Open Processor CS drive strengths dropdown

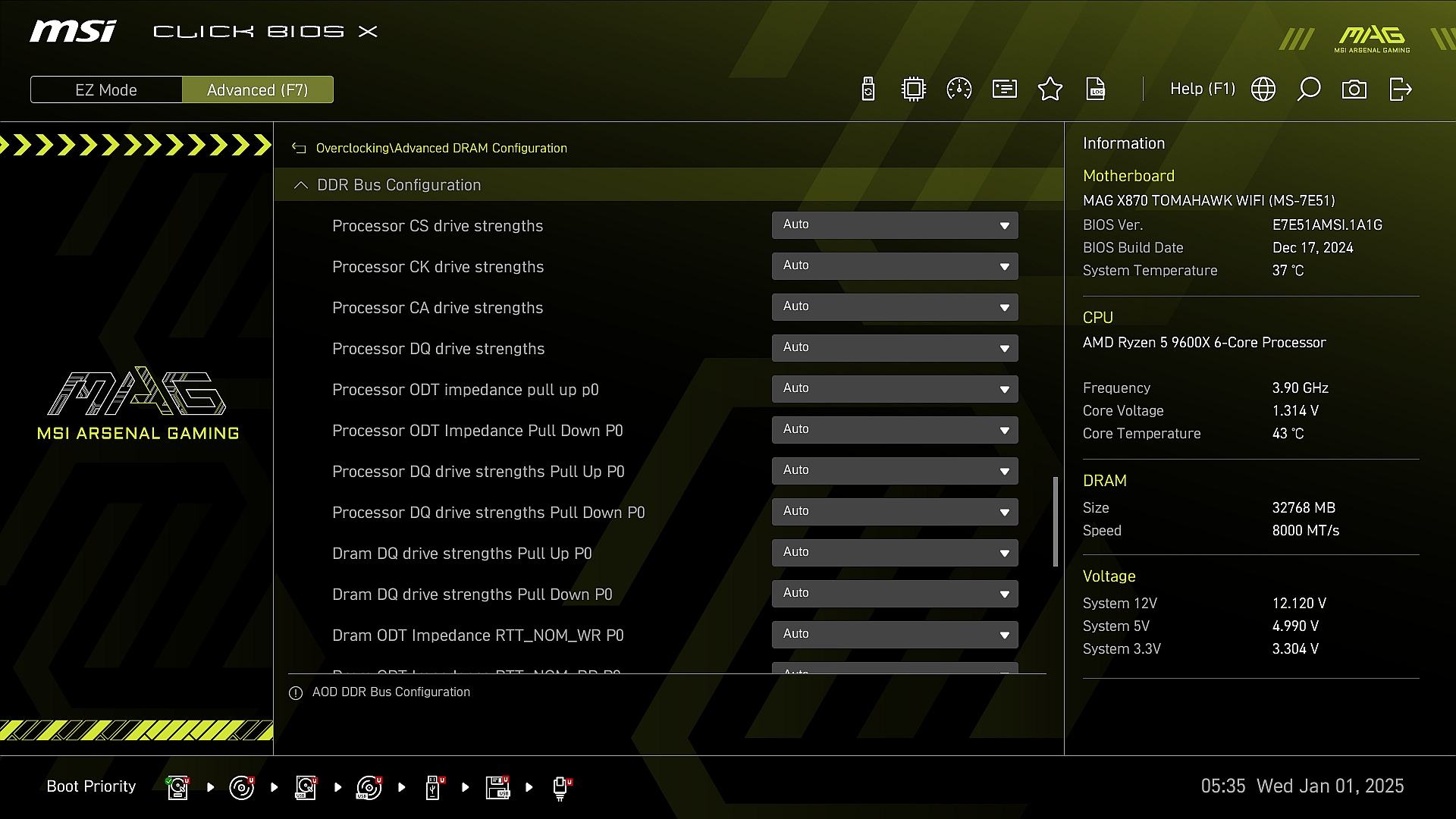pyautogui.click(x=895, y=225)
